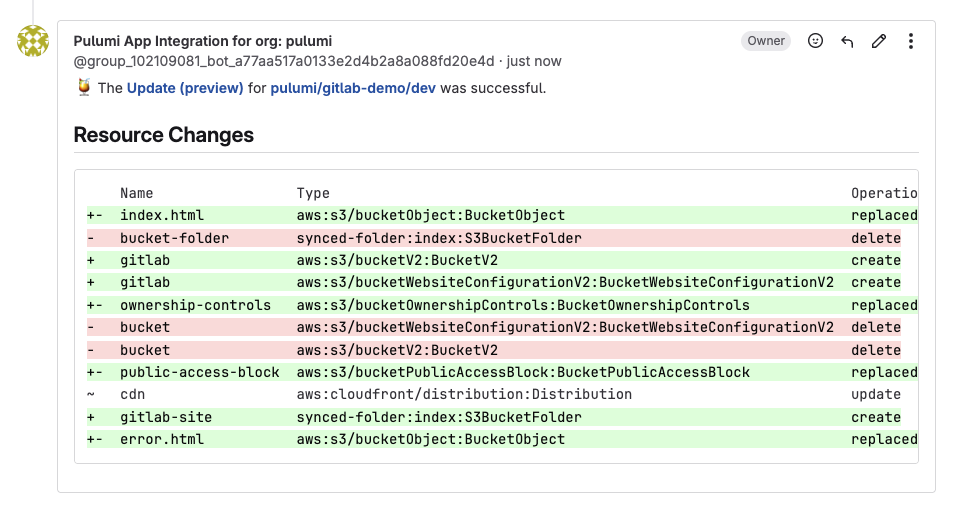The width and height of the screenshot is (953, 506).
Task: Click the Pulumi App Integration author name
Action: pyautogui.click(x=203, y=41)
